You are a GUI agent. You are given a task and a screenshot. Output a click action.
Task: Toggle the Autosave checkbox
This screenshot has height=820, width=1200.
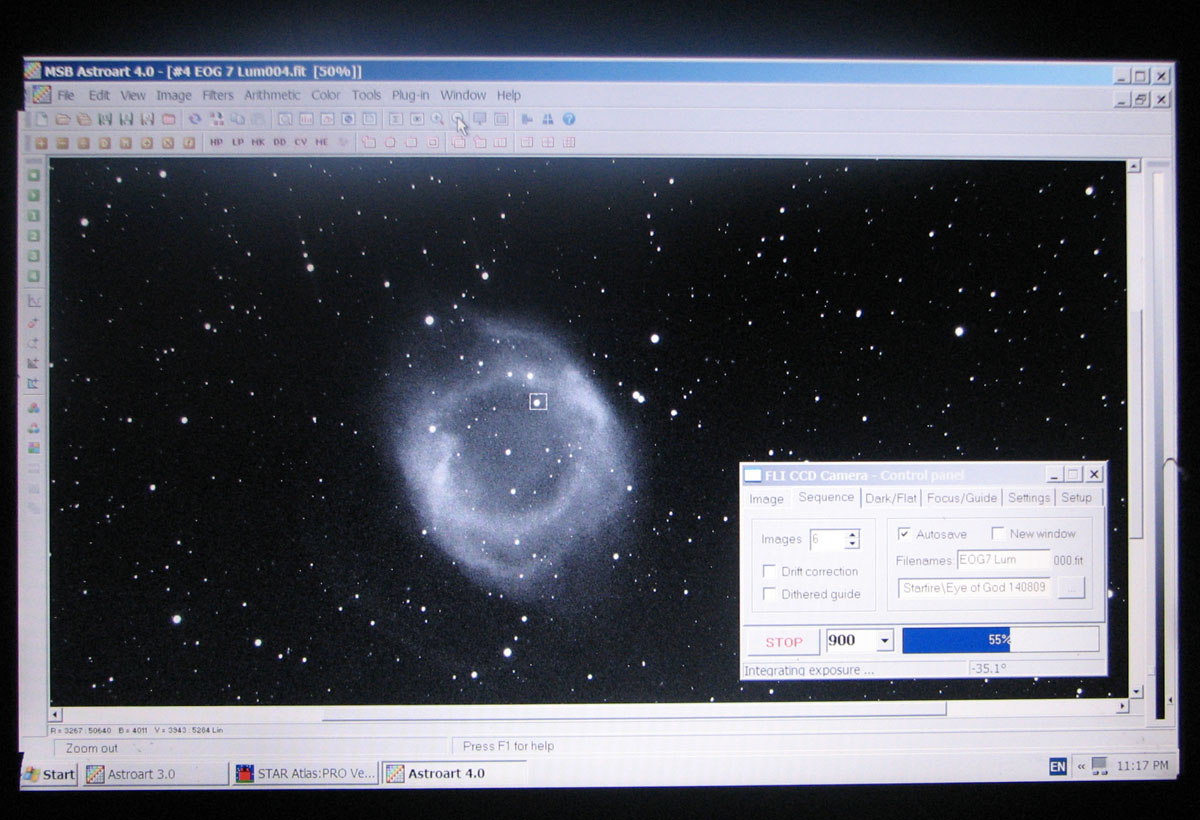point(904,534)
